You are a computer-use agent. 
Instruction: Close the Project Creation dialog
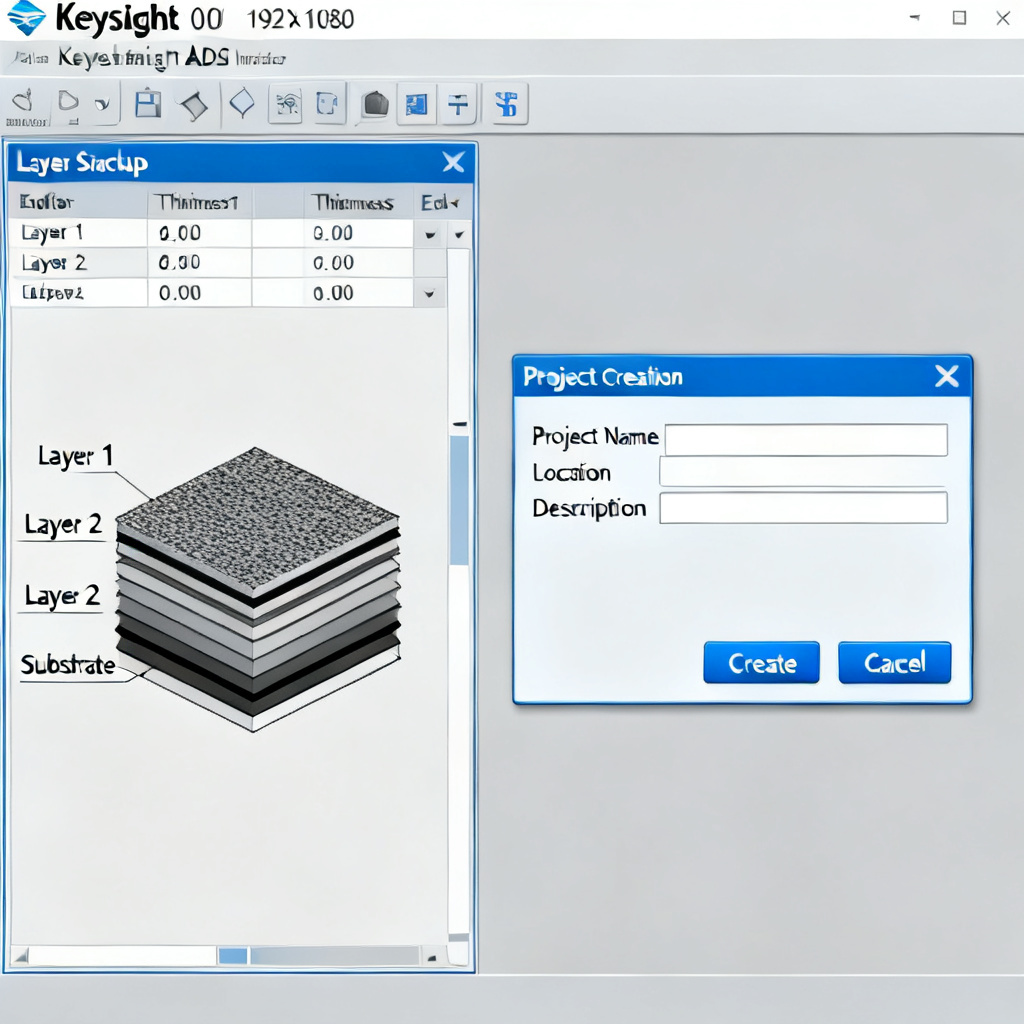[x=946, y=376]
